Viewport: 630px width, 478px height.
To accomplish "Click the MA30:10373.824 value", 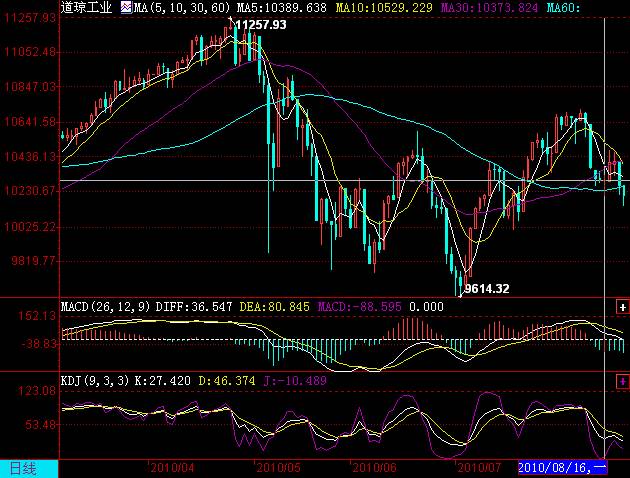I will point(489,7).
